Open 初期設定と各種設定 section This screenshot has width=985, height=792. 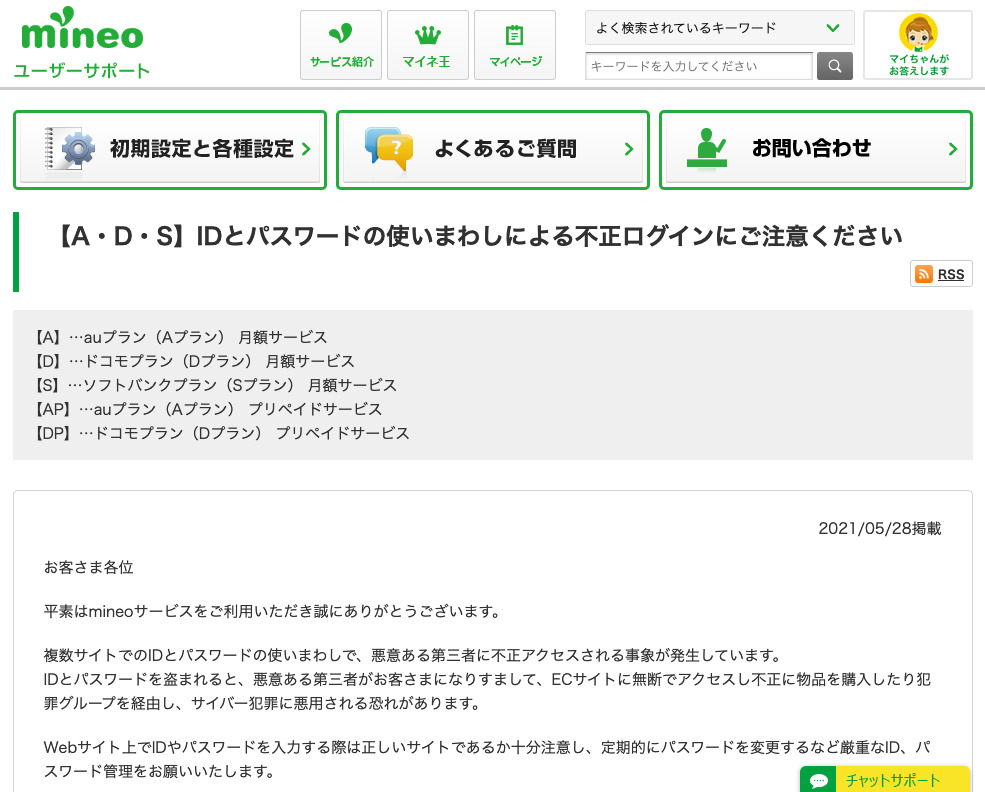point(170,149)
